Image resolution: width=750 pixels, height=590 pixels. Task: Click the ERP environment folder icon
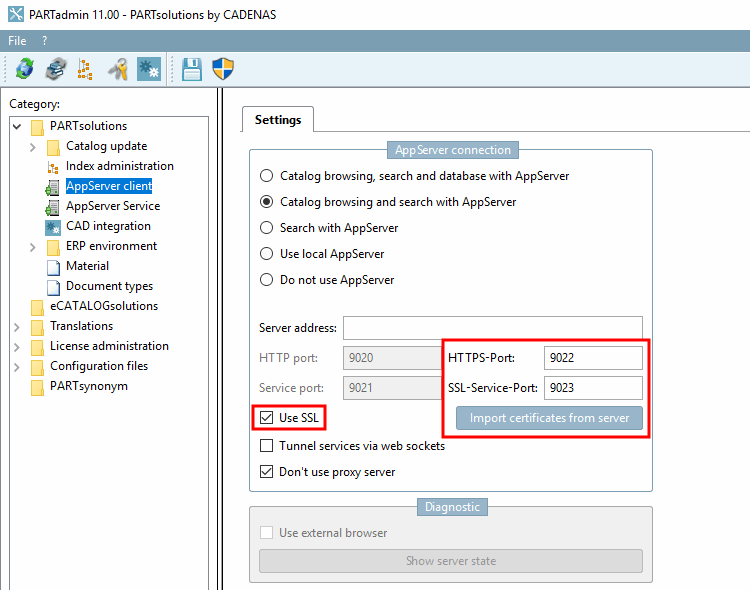pos(53,247)
